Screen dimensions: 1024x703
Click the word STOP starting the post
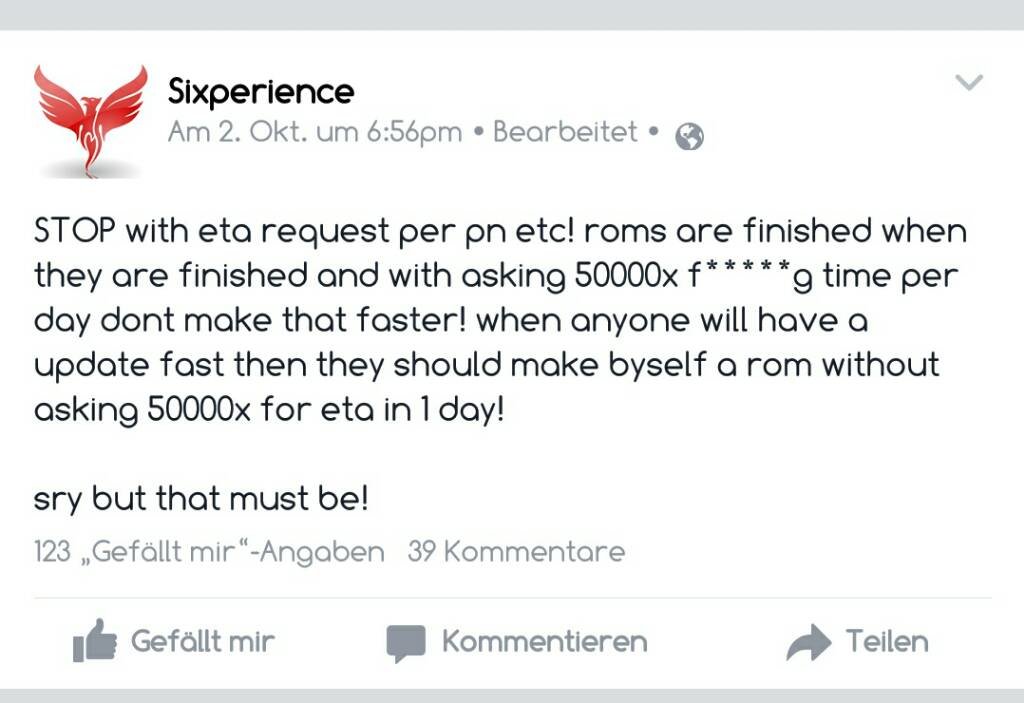[75, 231]
